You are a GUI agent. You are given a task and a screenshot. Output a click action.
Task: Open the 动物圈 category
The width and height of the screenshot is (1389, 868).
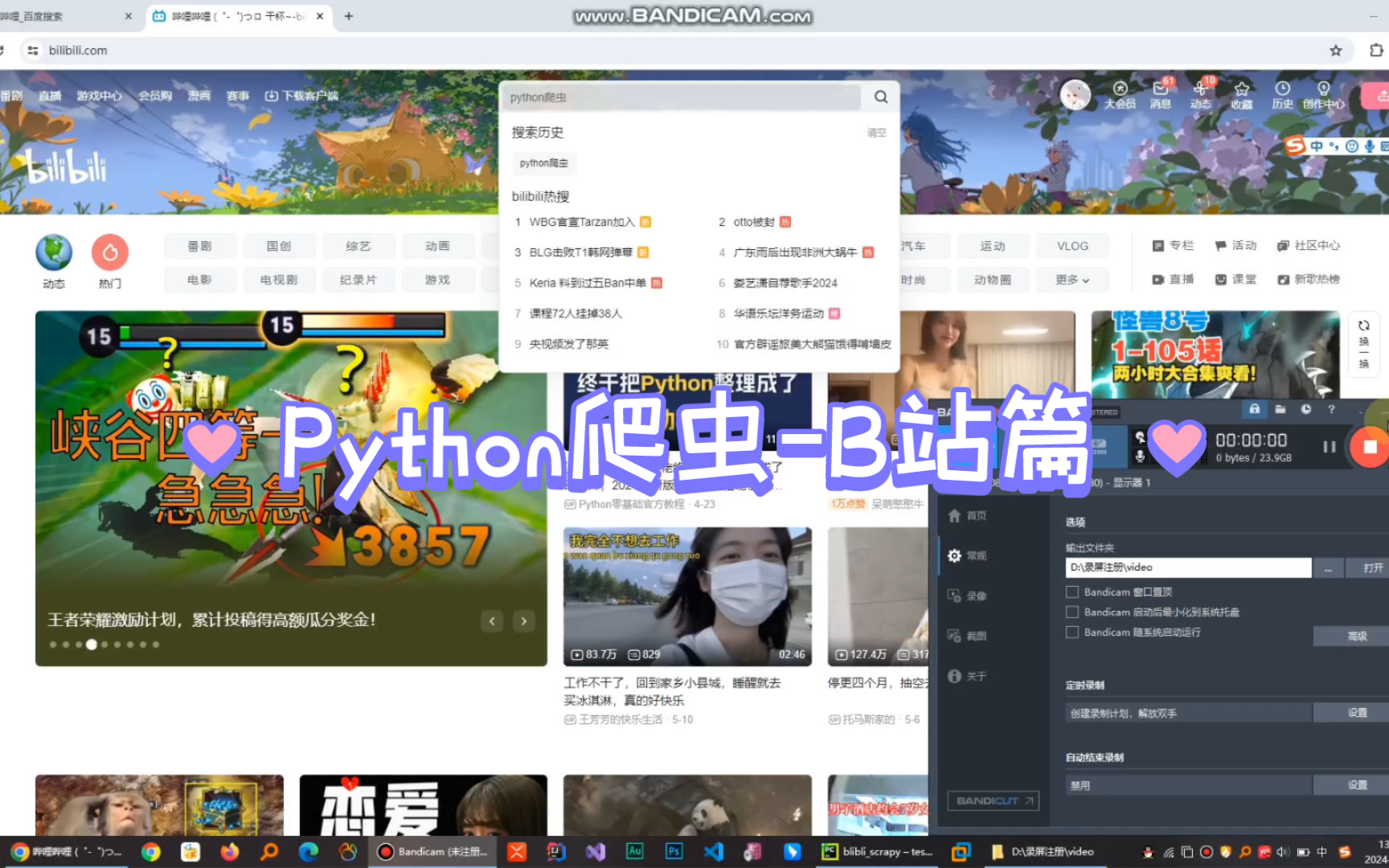tap(993, 280)
